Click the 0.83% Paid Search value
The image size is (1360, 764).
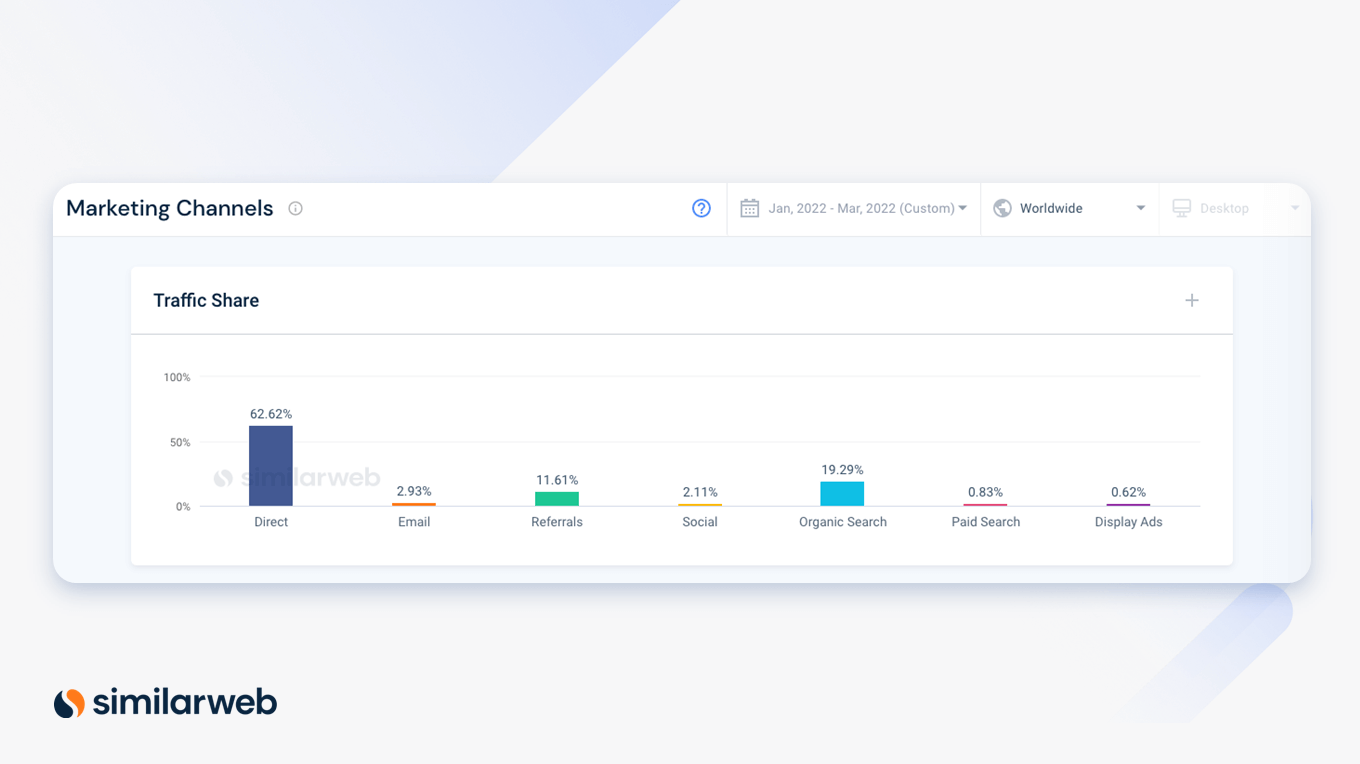[985, 491]
